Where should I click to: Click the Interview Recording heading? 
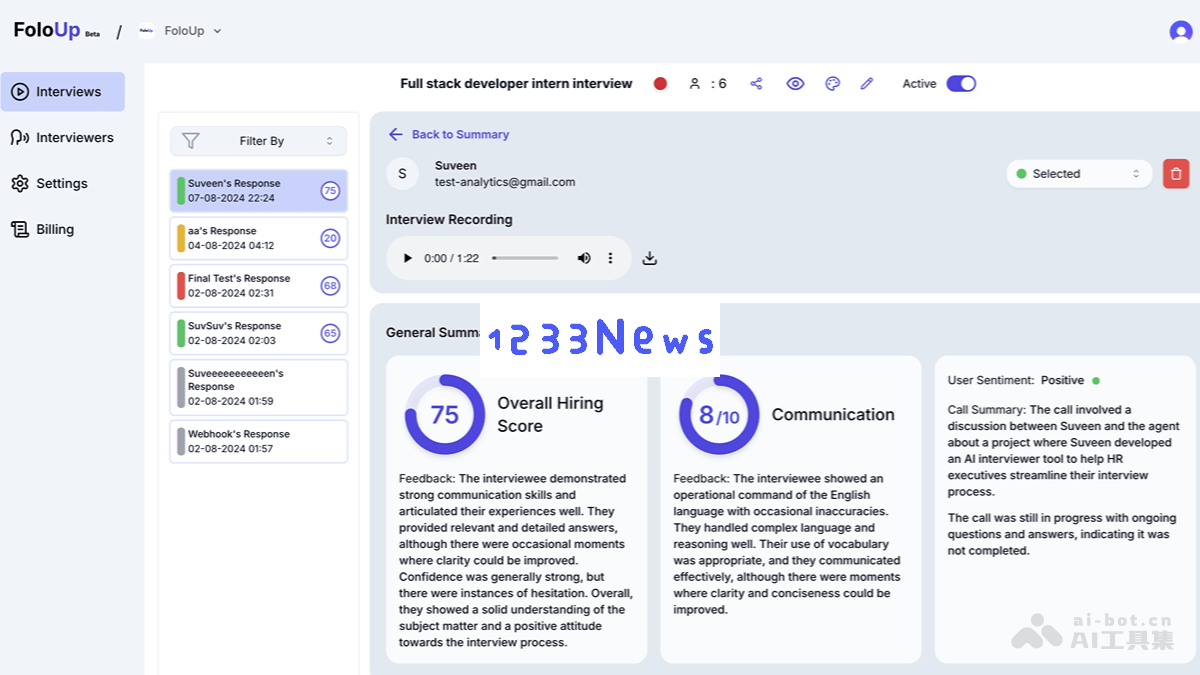coord(449,219)
